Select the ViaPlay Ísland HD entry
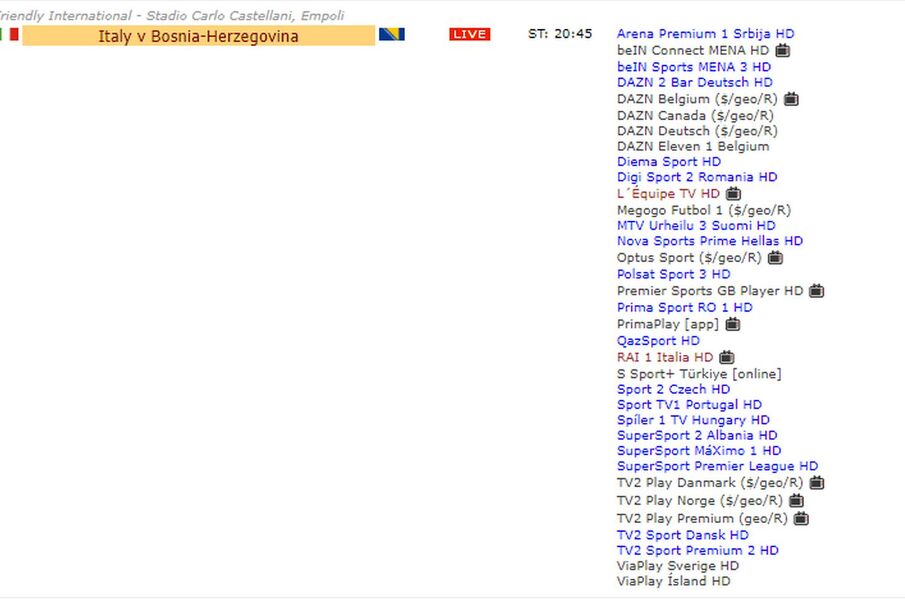This screenshot has width=905, height=603. click(x=674, y=582)
